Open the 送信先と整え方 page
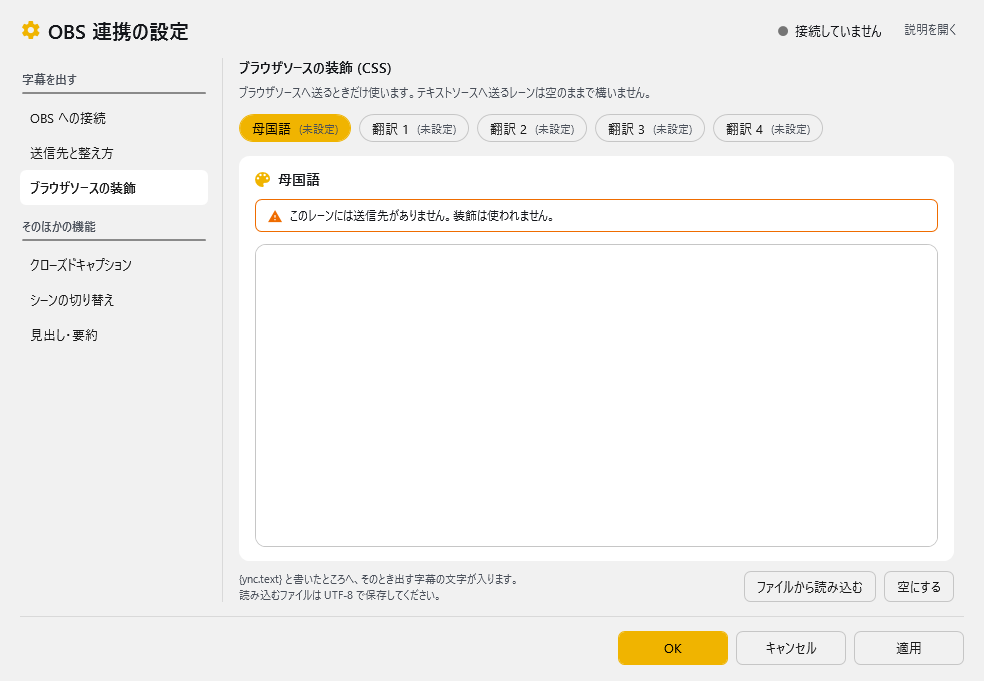984x681 pixels. point(114,153)
